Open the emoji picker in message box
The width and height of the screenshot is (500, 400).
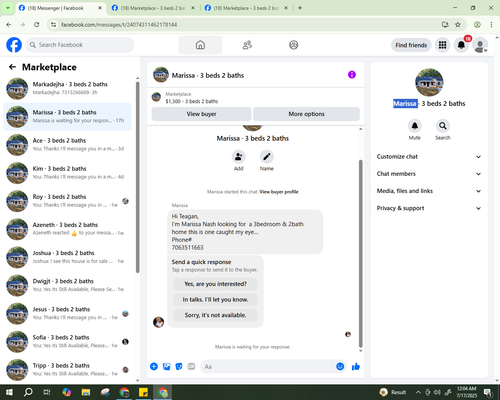click(340, 367)
